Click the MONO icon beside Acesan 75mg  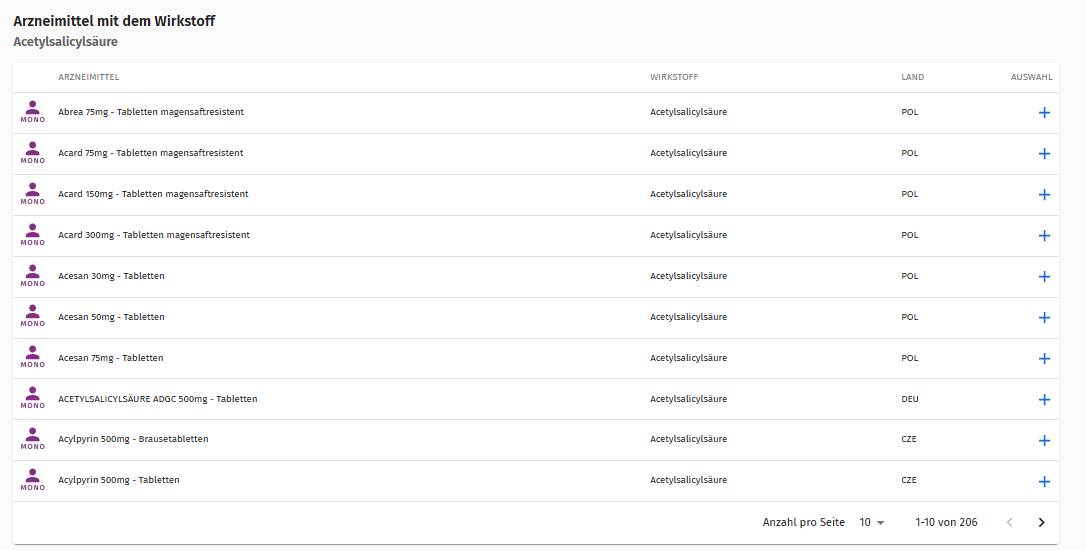pyautogui.click(x=33, y=357)
